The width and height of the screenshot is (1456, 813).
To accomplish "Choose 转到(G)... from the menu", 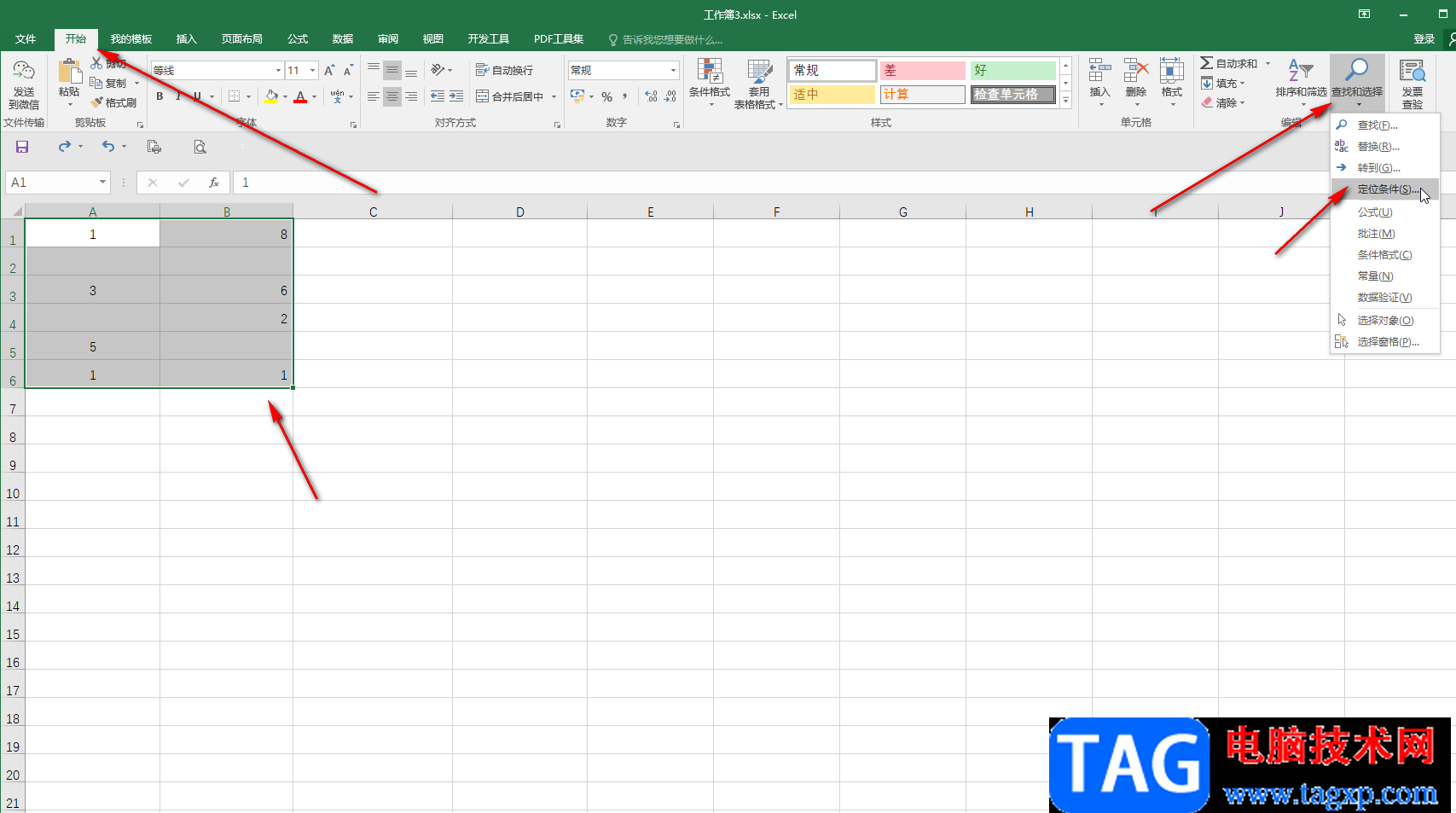I will point(1385,168).
